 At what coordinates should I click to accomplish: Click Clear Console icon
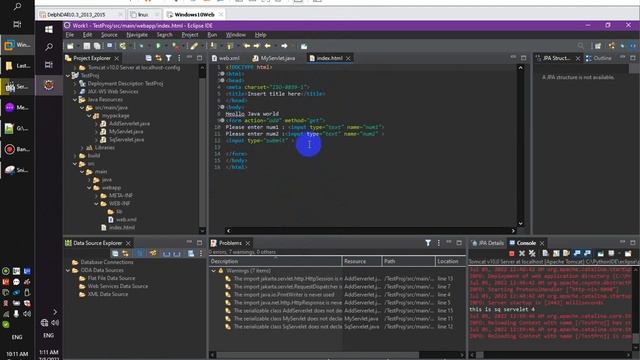[546, 253]
